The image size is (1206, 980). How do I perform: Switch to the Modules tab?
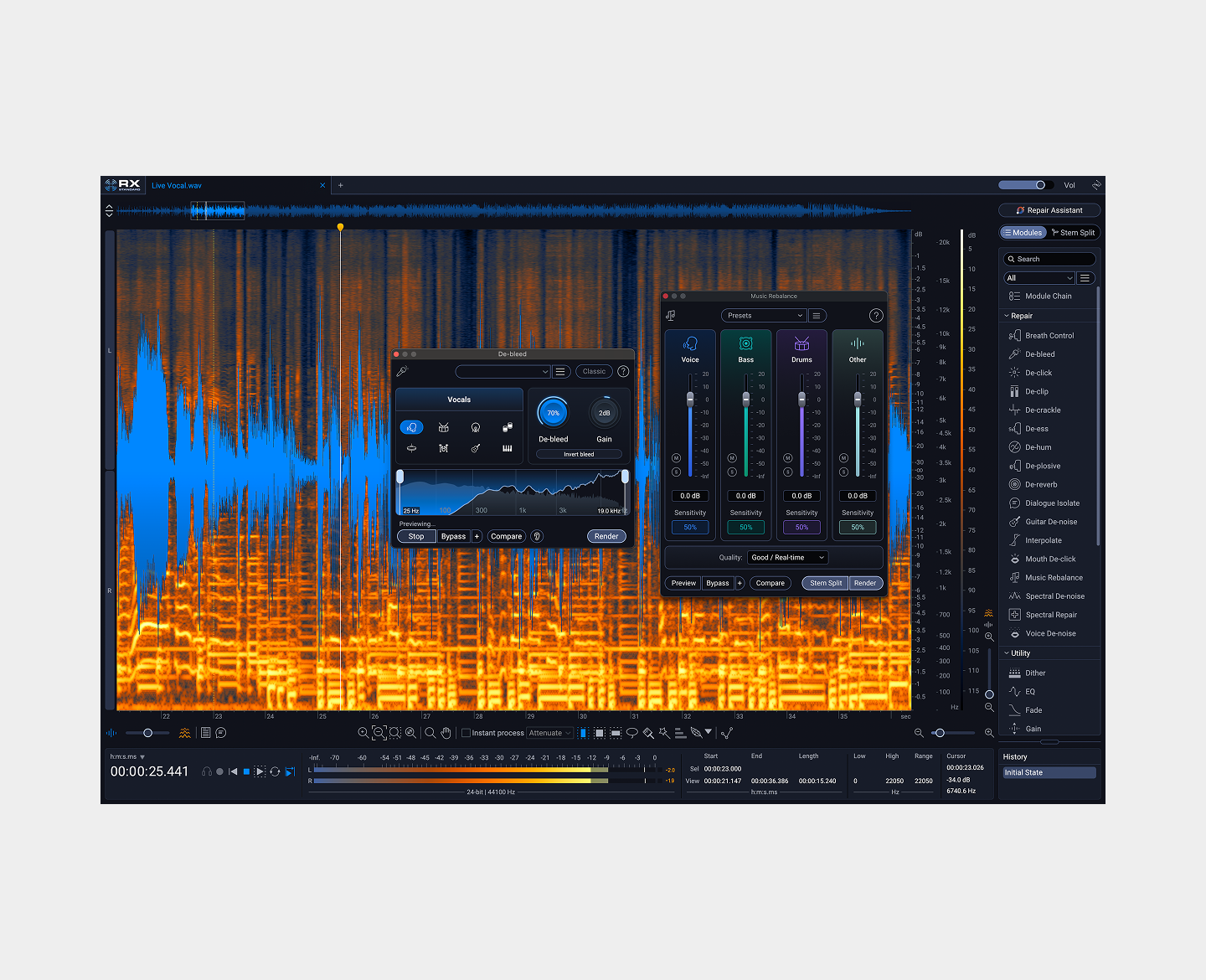1023,233
